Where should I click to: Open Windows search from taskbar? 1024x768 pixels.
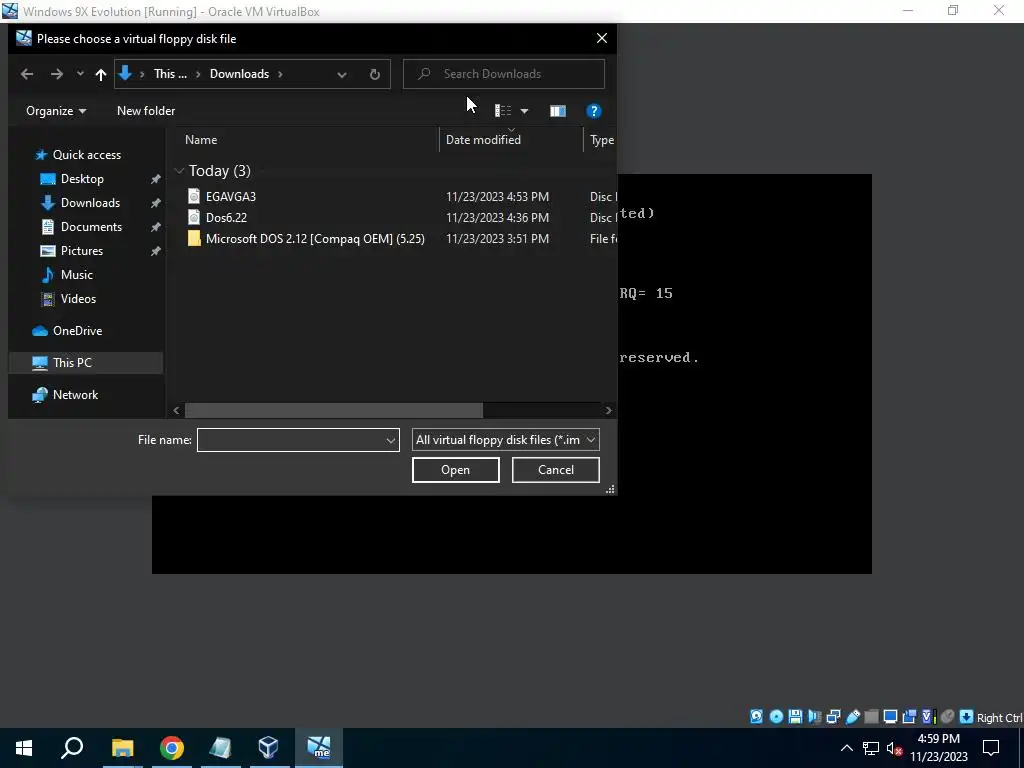pyautogui.click(x=72, y=748)
